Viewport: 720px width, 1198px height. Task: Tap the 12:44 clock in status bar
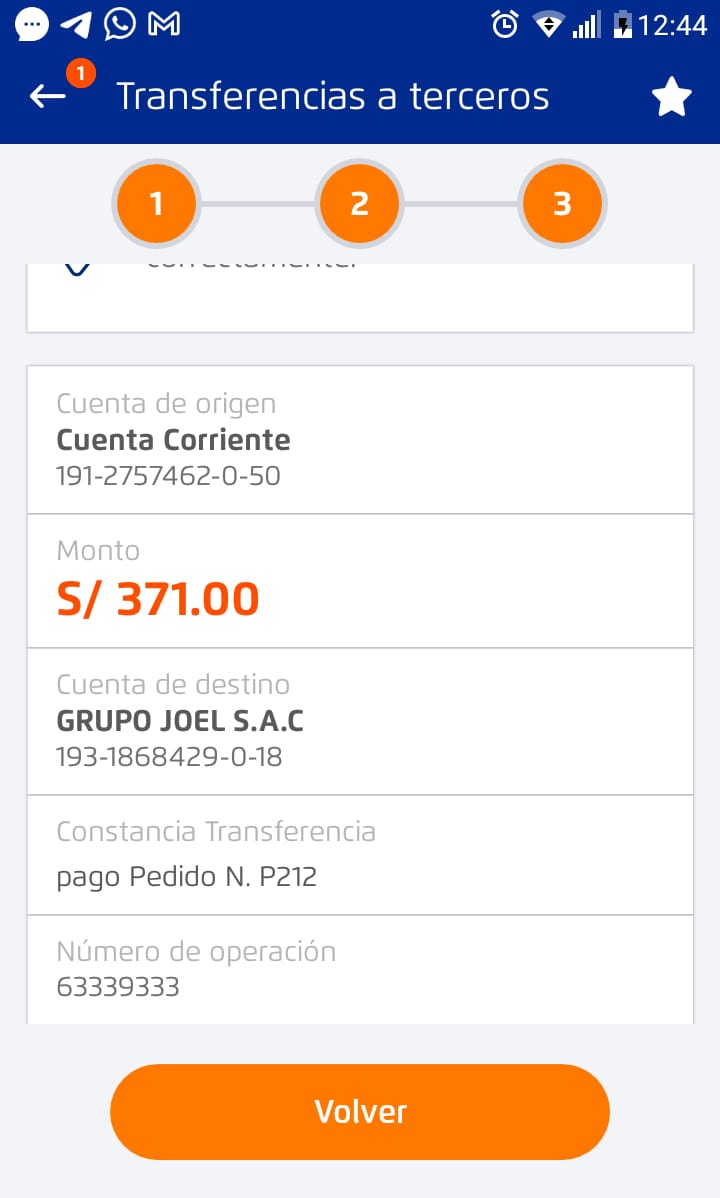click(x=672, y=24)
